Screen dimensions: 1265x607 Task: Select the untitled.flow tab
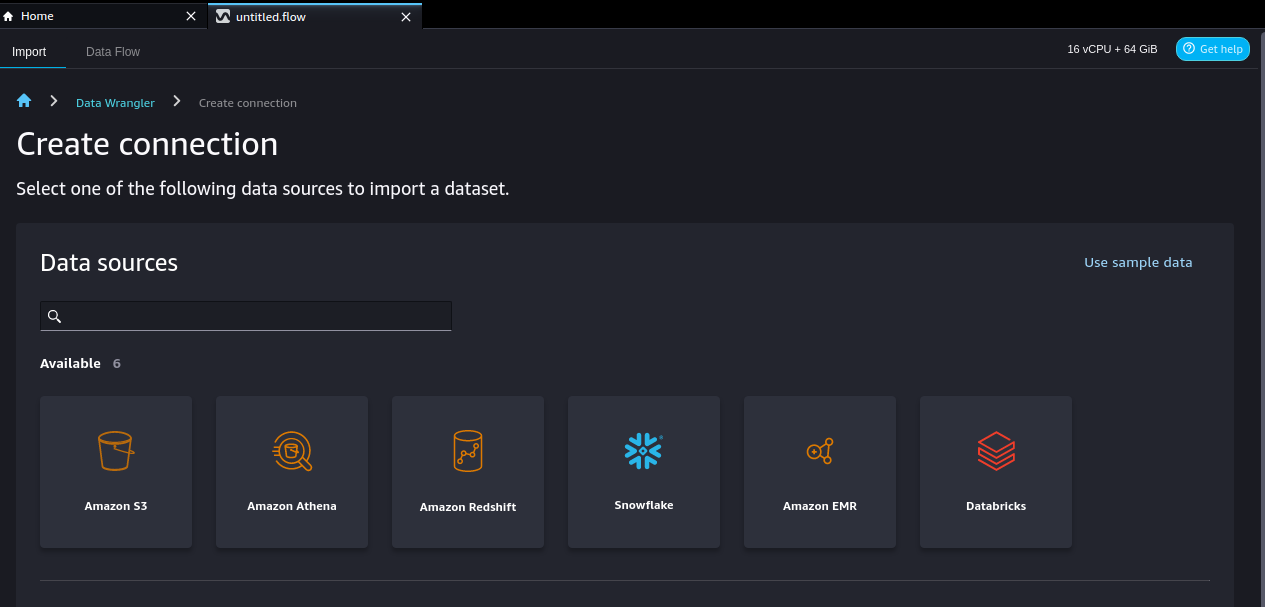tap(315, 16)
